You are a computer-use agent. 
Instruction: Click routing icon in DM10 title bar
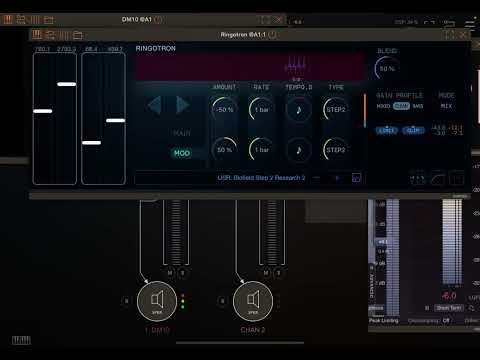click(21, 19)
